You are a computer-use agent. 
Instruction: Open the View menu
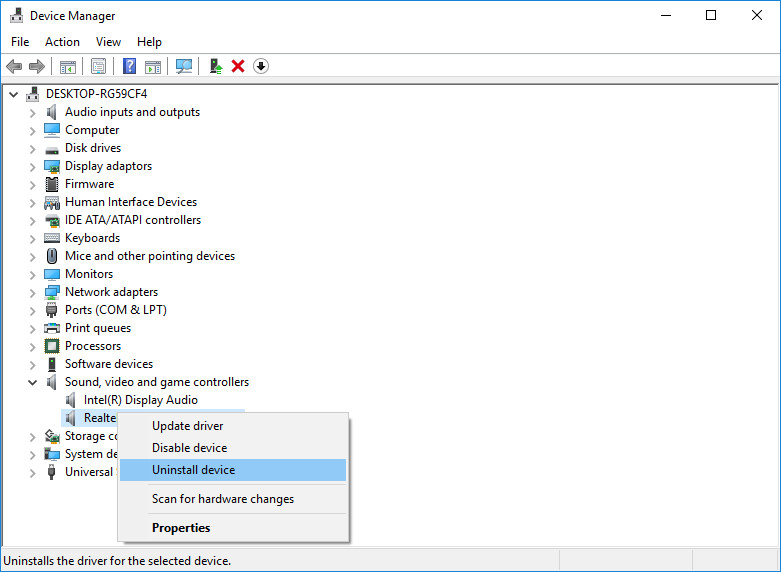point(108,42)
